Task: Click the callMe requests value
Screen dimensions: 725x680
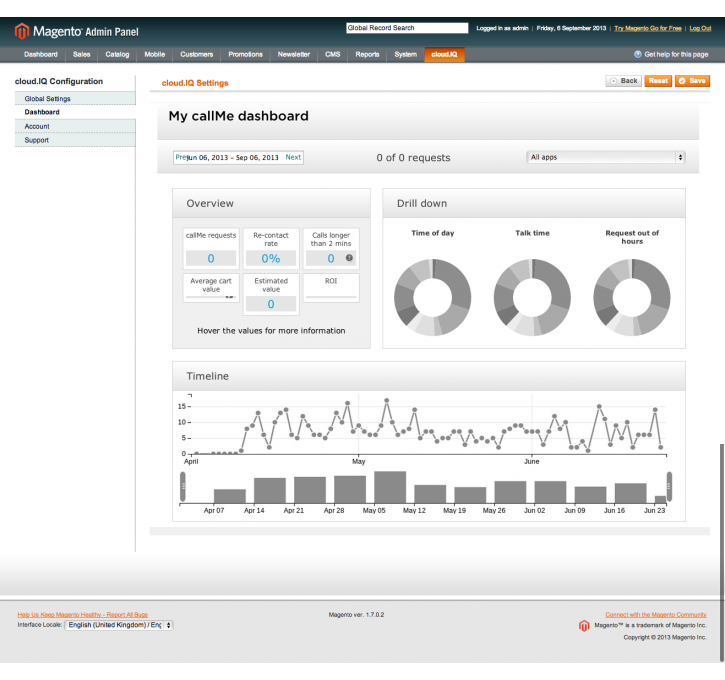Action: tap(211, 258)
